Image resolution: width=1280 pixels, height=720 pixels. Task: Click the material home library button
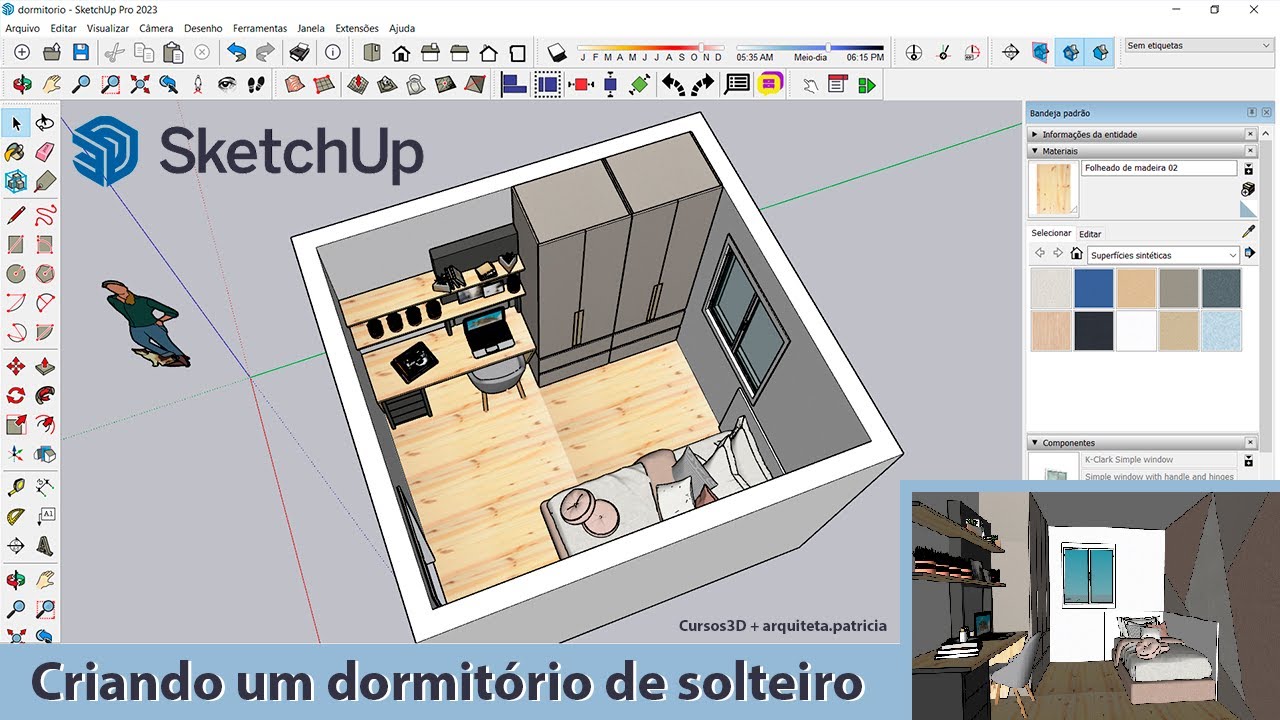(1077, 254)
